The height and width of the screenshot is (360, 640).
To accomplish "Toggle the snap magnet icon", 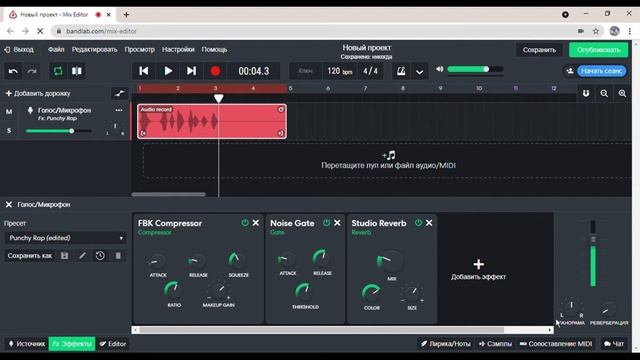I will coord(586,93).
